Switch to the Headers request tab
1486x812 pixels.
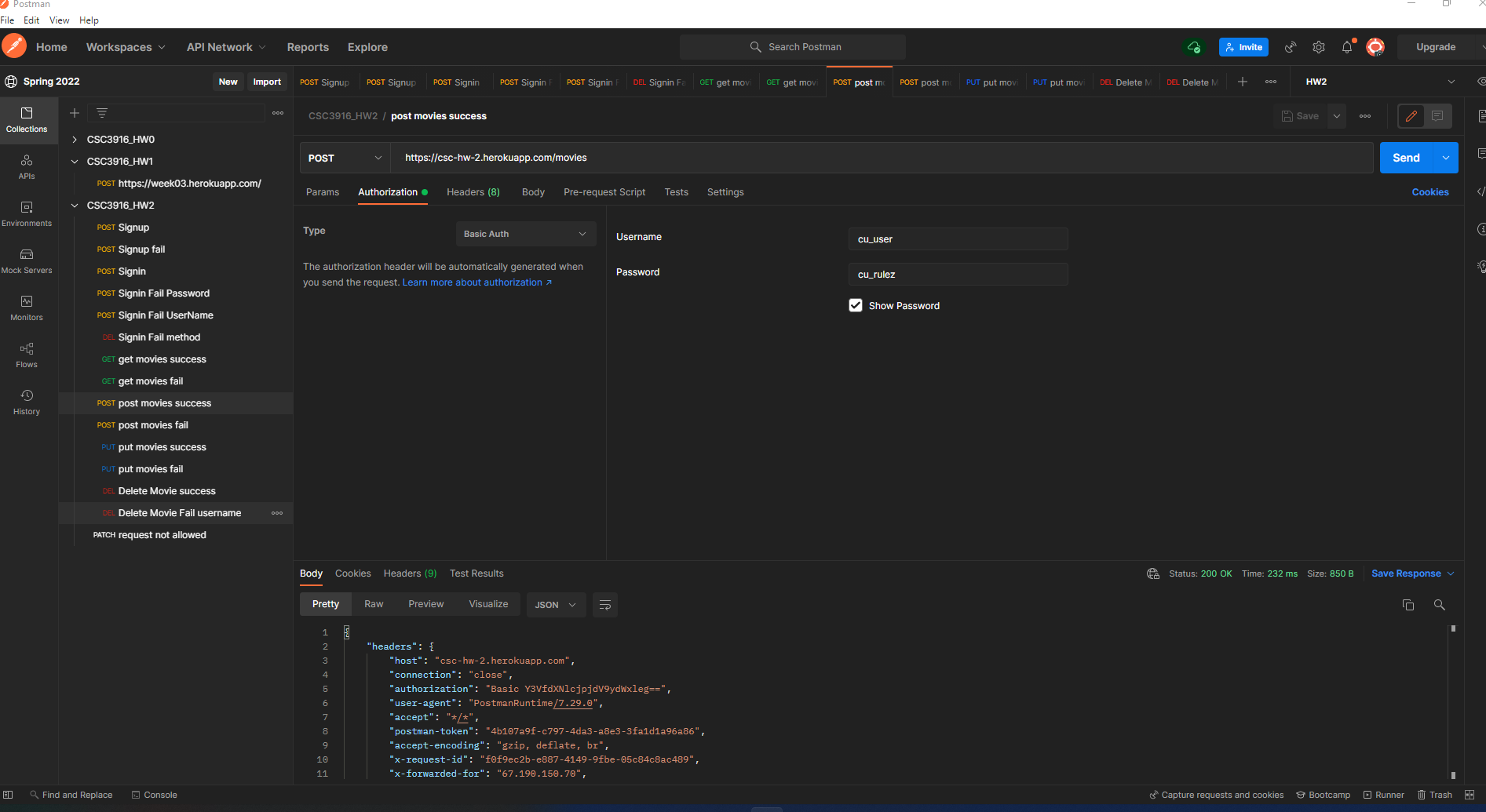[473, 191]
